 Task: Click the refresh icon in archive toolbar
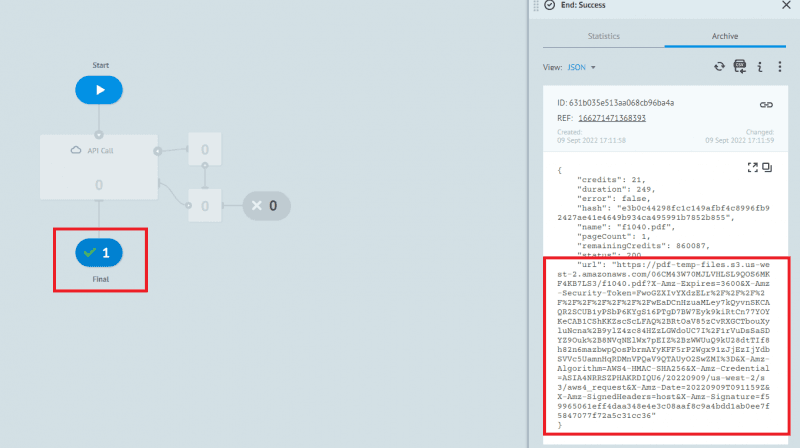point(718,67)
